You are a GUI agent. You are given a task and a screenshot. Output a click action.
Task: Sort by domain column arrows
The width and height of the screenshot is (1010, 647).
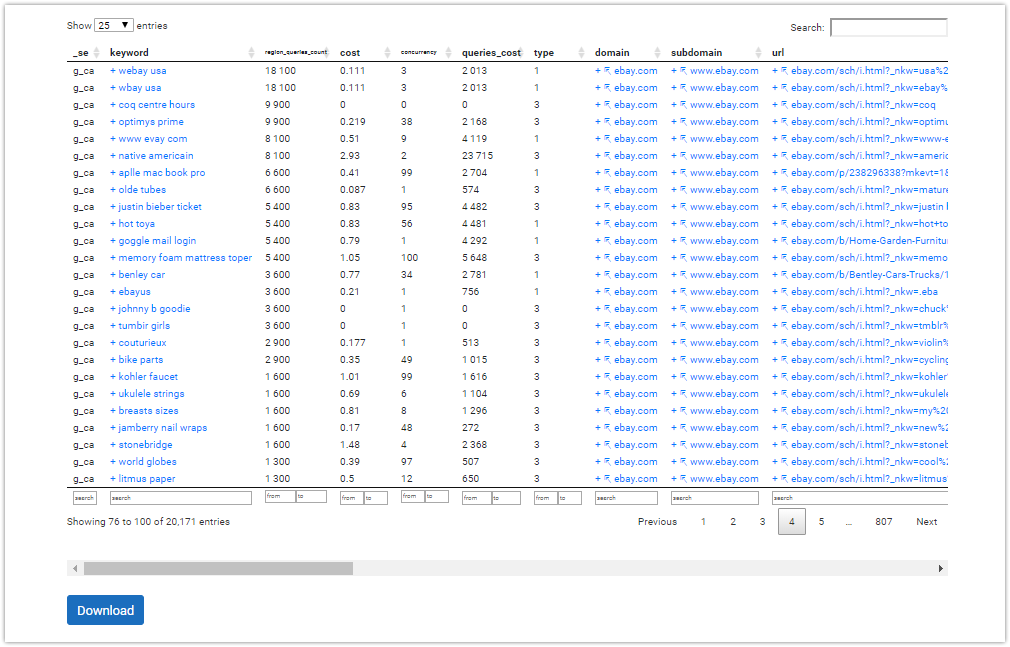pyautogui.click(x=657, y=53)
